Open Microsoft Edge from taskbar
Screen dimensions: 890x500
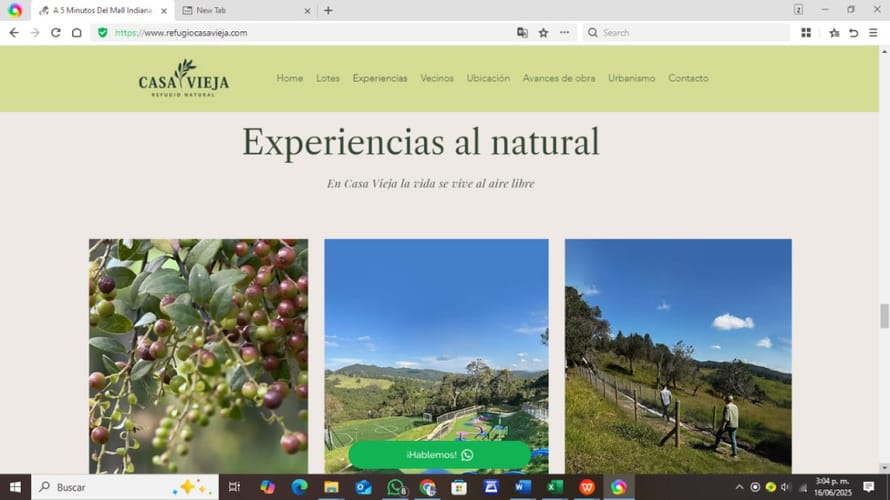299,487
